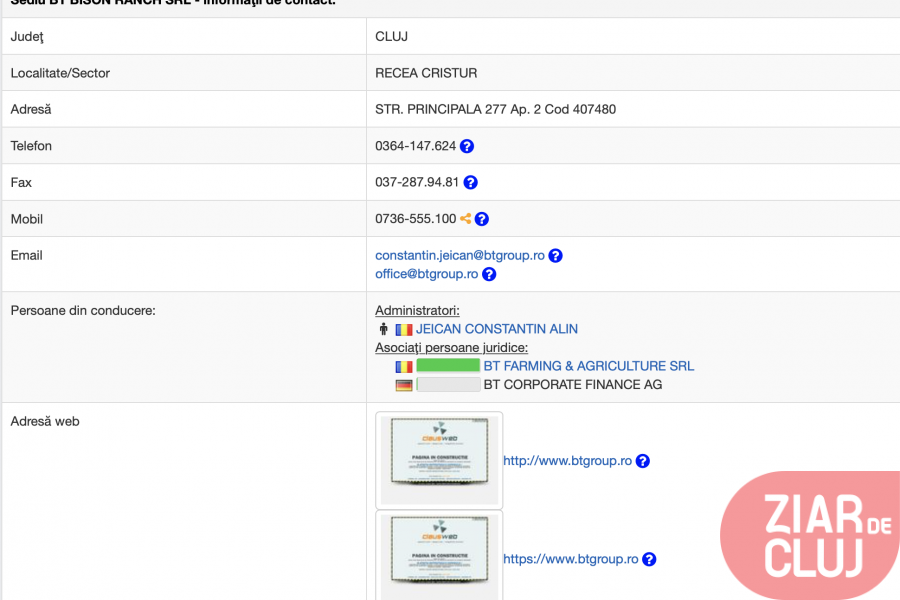Click help icon next to office@btgroup.ro
The width and height of the screenshot is (900, 600).
click(x=489, y=274)
